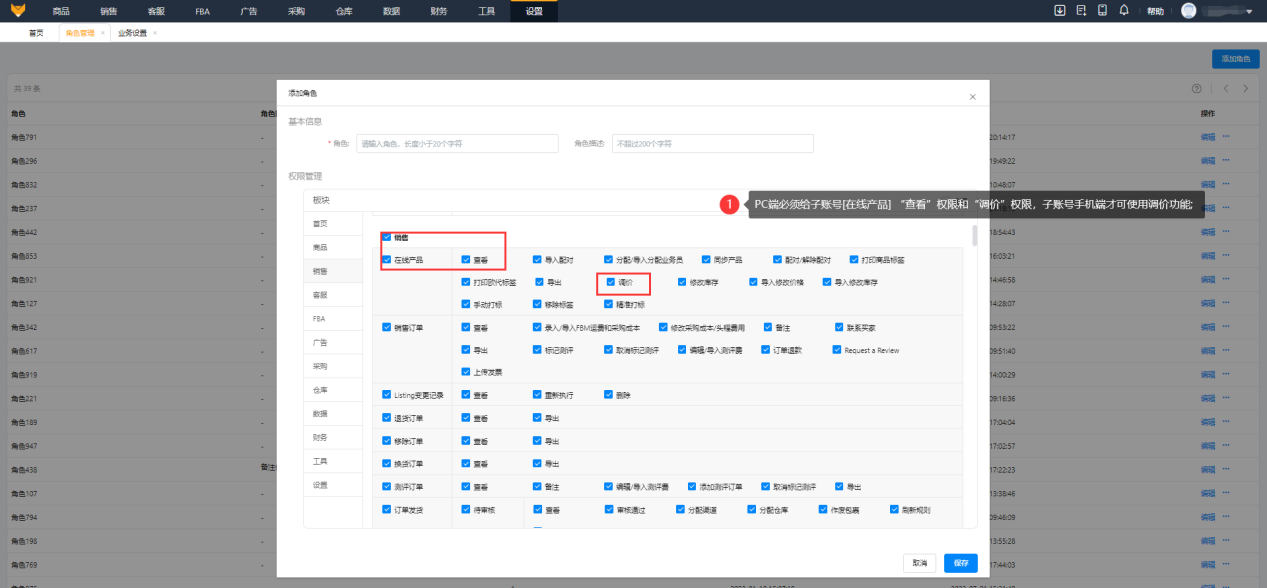The image size is (1267, 588).
Task: Click the user avatar in header
Action: pos(1188,10)
